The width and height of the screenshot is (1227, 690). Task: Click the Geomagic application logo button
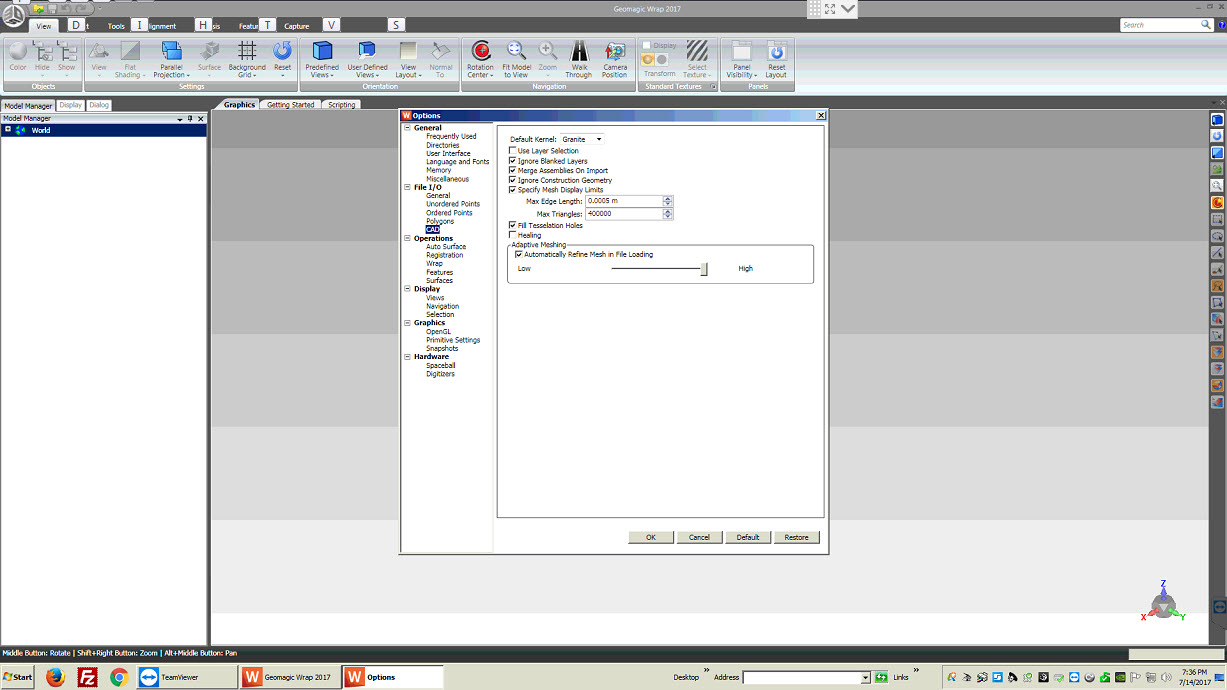(x=13, y=14)
